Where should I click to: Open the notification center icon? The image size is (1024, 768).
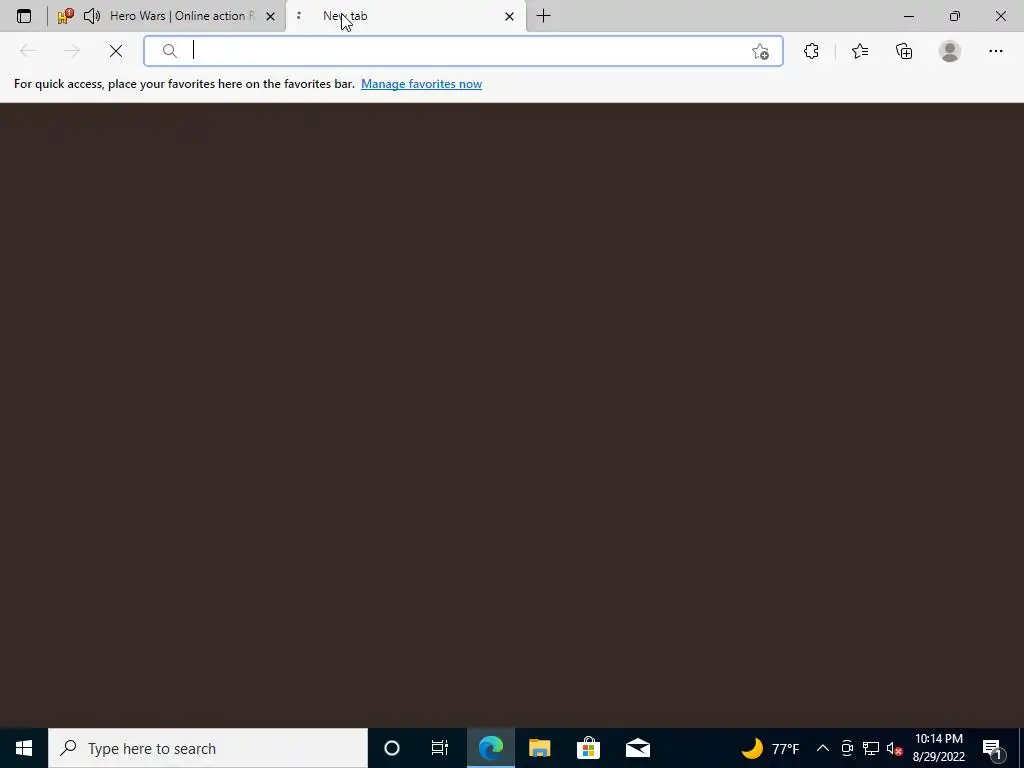(x=992, y=748)
